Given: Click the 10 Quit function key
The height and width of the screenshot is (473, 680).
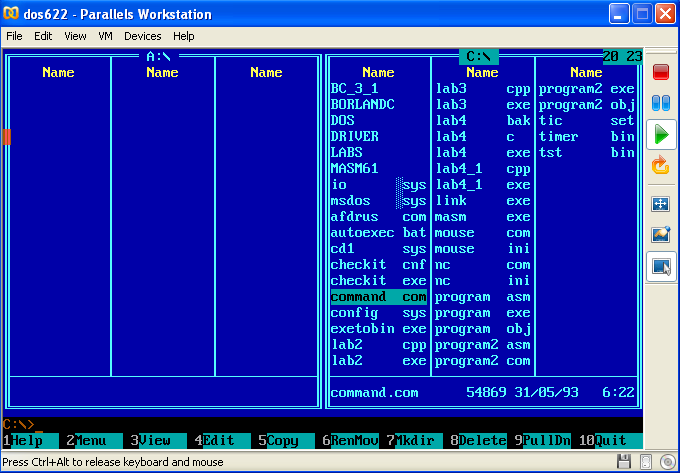Looking at the screenshot, I should [x=611, y=440].
